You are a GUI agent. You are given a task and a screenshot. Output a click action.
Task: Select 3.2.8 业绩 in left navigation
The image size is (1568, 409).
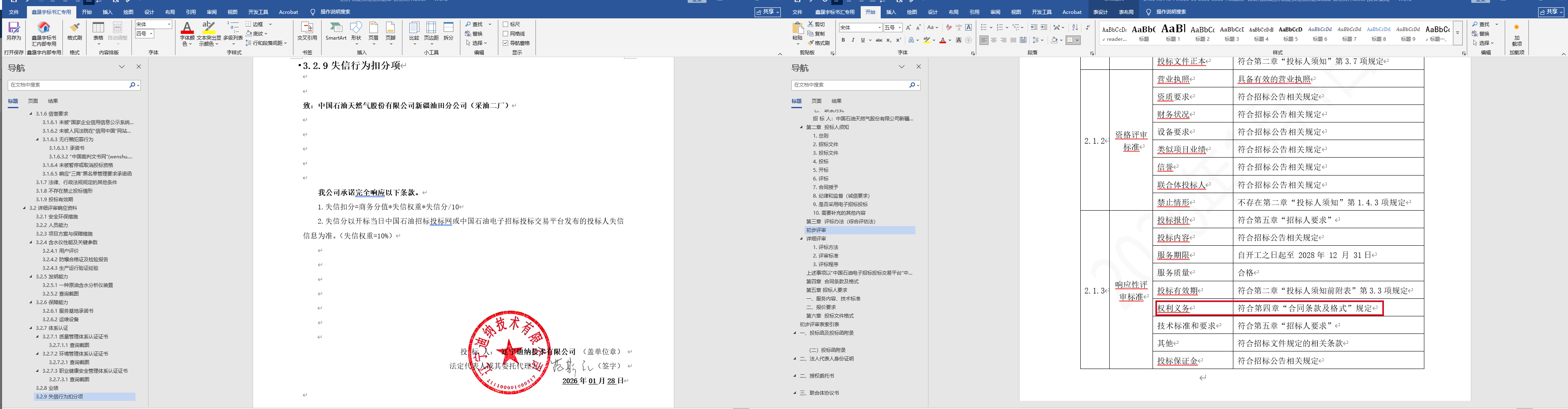(x=47, y=388)
